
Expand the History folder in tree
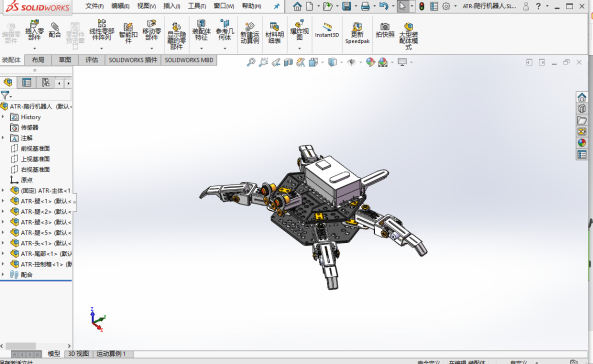point(3,117)
